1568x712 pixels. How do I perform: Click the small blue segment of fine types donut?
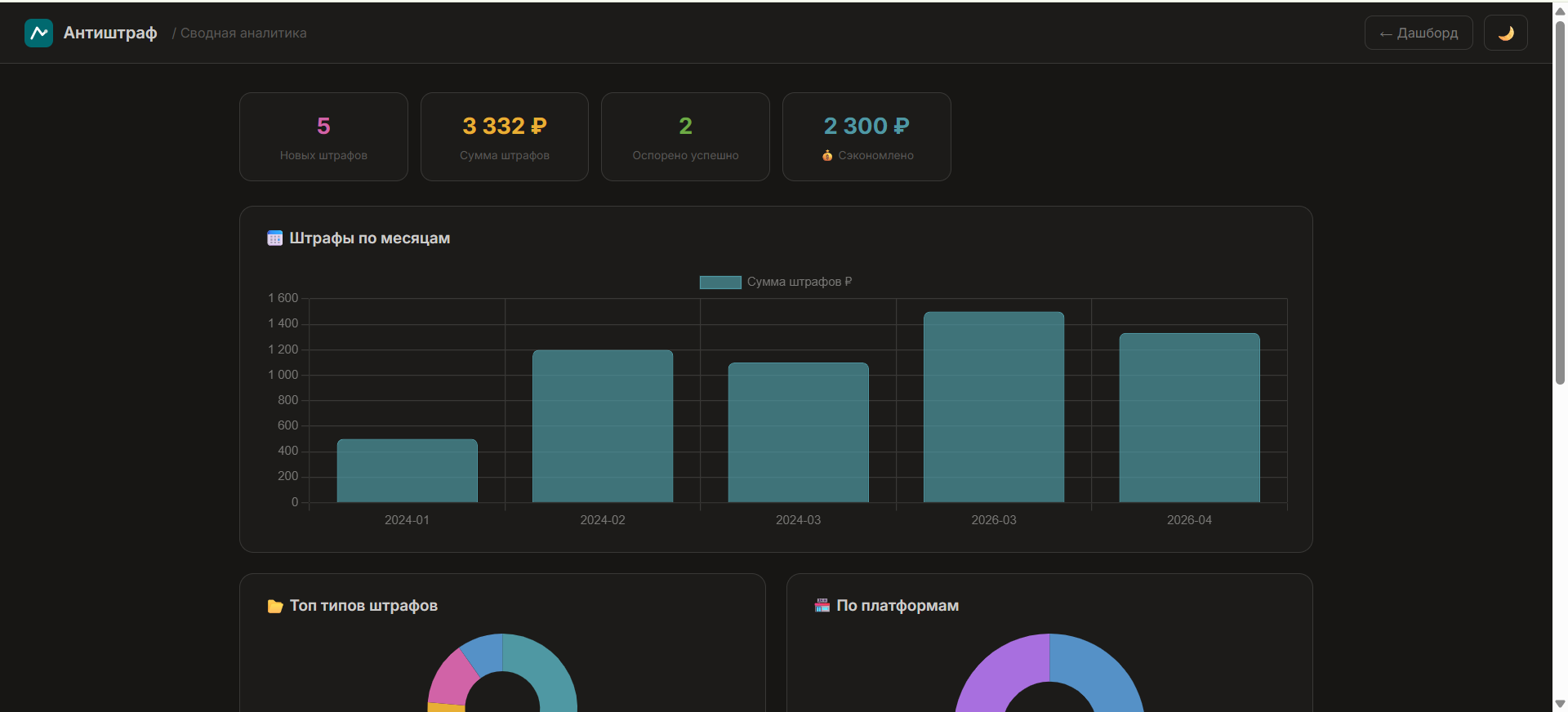point(484,654)
